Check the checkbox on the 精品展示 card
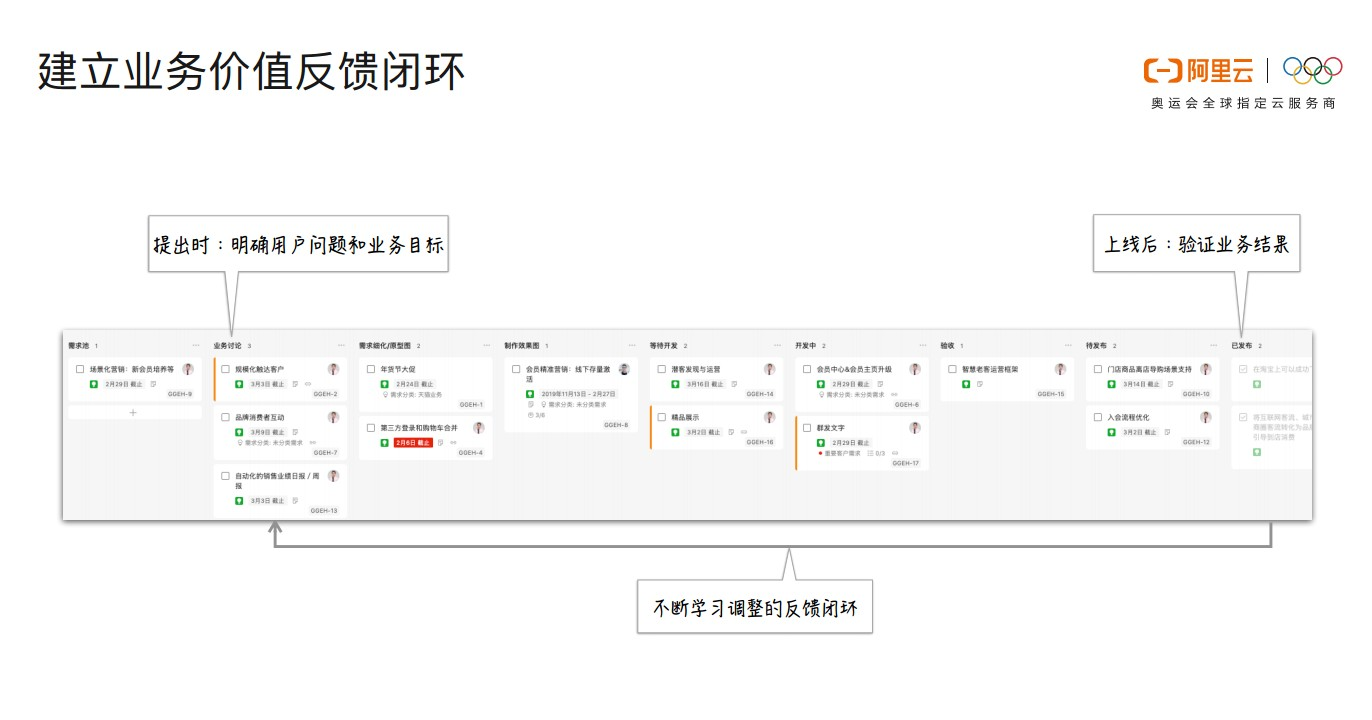Screen dimensions: 1372x720 coord(660,417)
